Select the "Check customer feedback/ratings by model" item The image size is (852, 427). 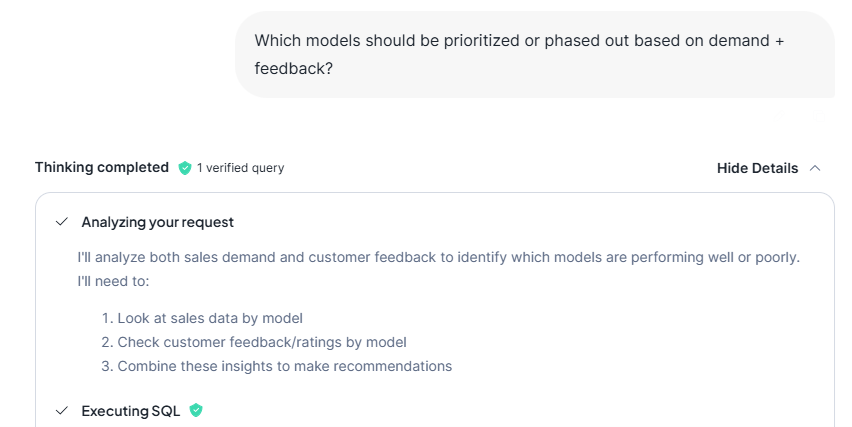coord(262,342)
